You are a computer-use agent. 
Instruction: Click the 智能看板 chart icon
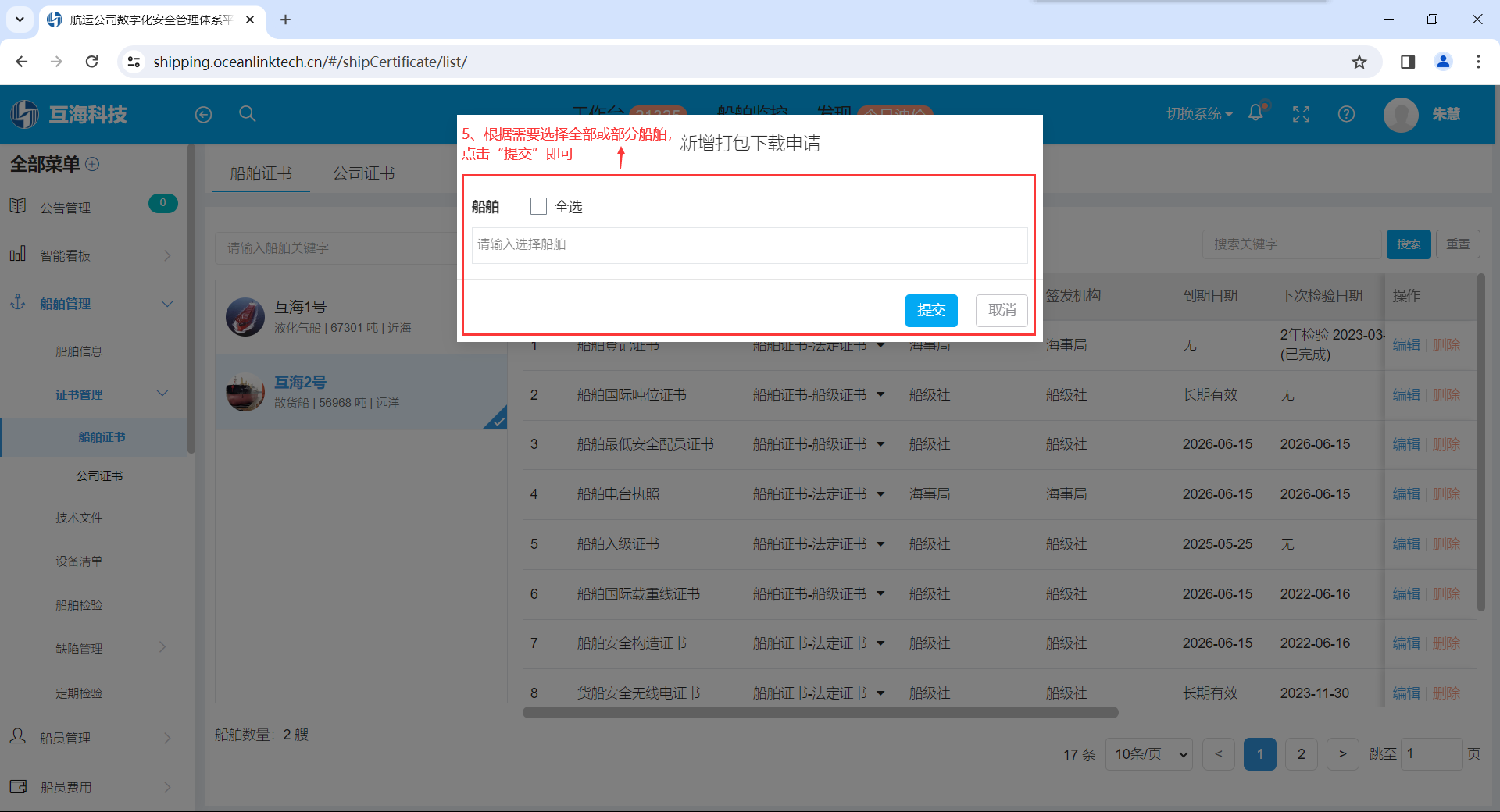(x=18, y=254)
